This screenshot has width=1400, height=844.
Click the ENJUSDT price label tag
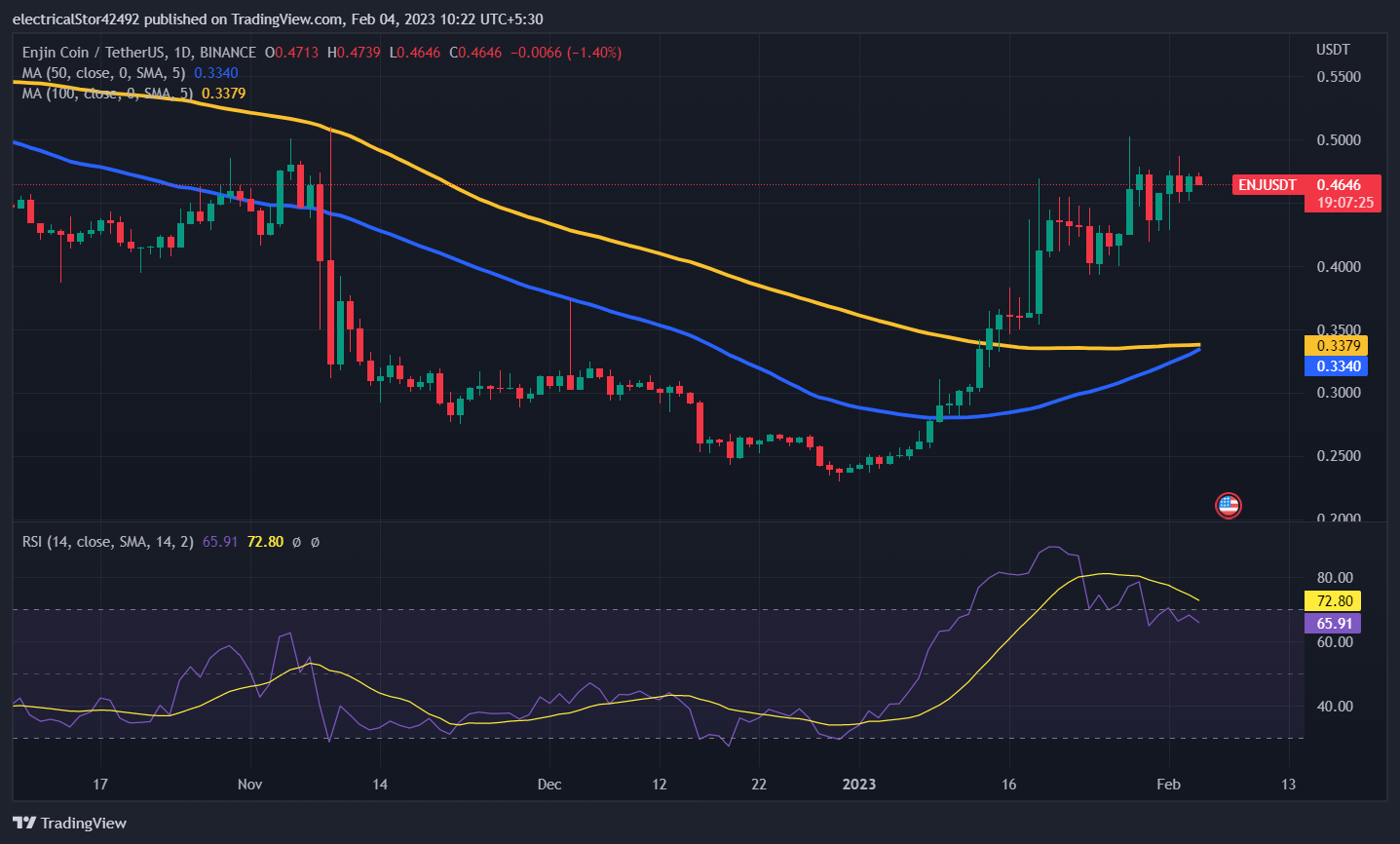click(x=1268, y=185)
